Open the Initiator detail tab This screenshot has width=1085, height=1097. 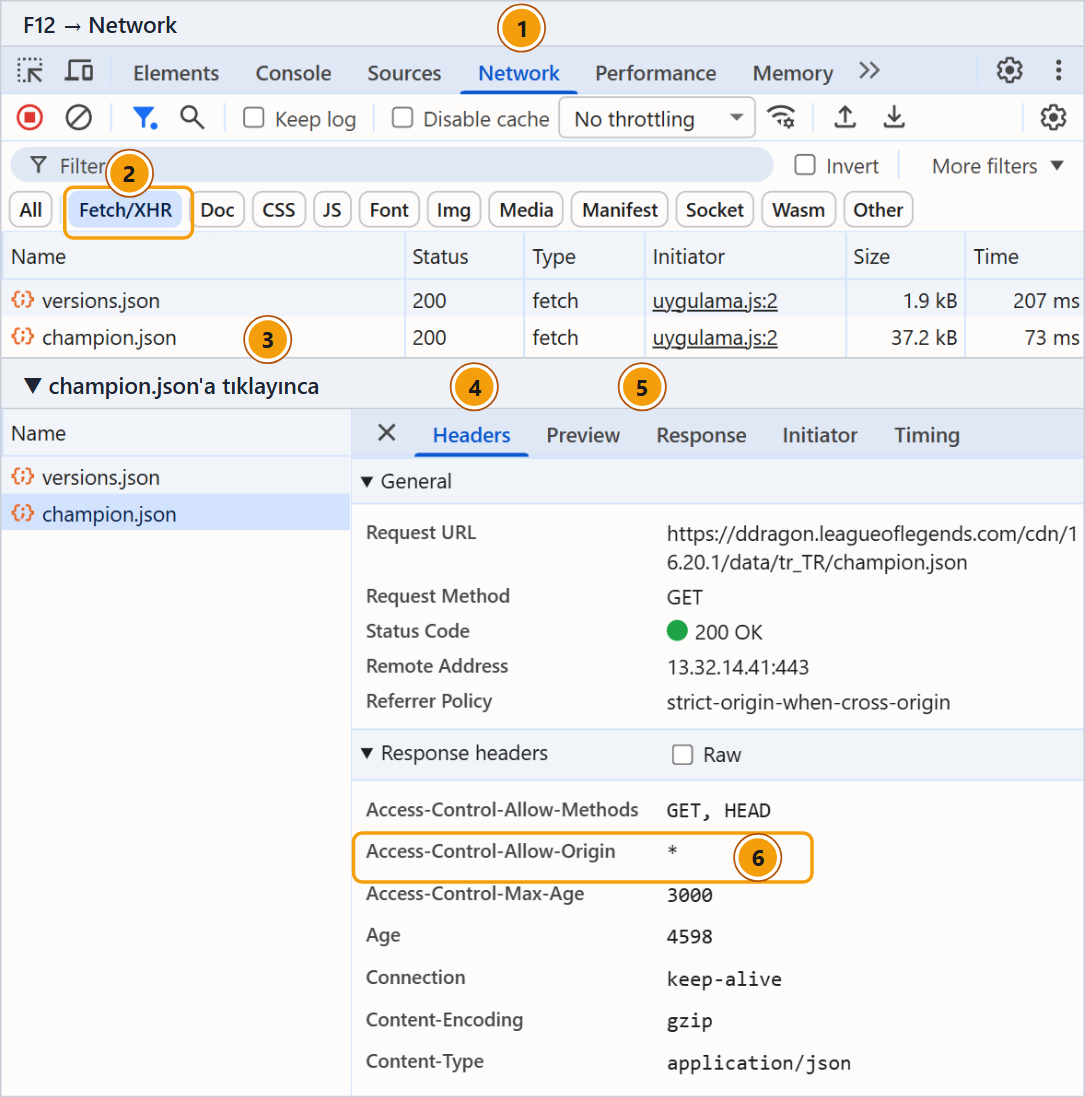click(x=820, y=435)
